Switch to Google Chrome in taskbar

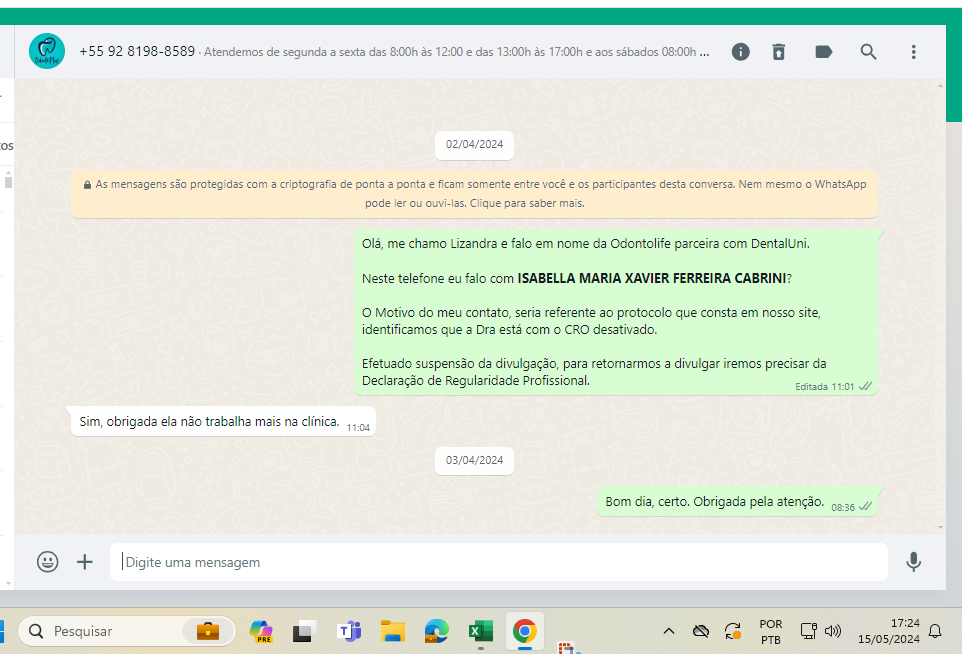click(525, 631)
